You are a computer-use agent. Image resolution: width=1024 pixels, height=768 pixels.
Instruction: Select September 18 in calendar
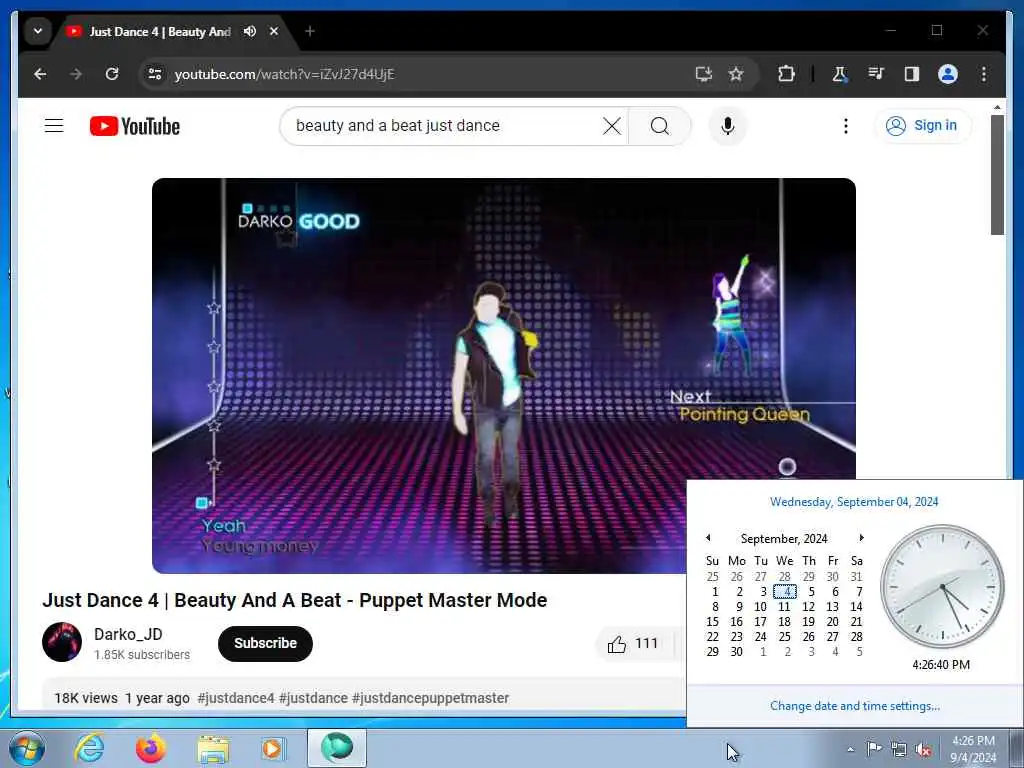pos(784,622)
